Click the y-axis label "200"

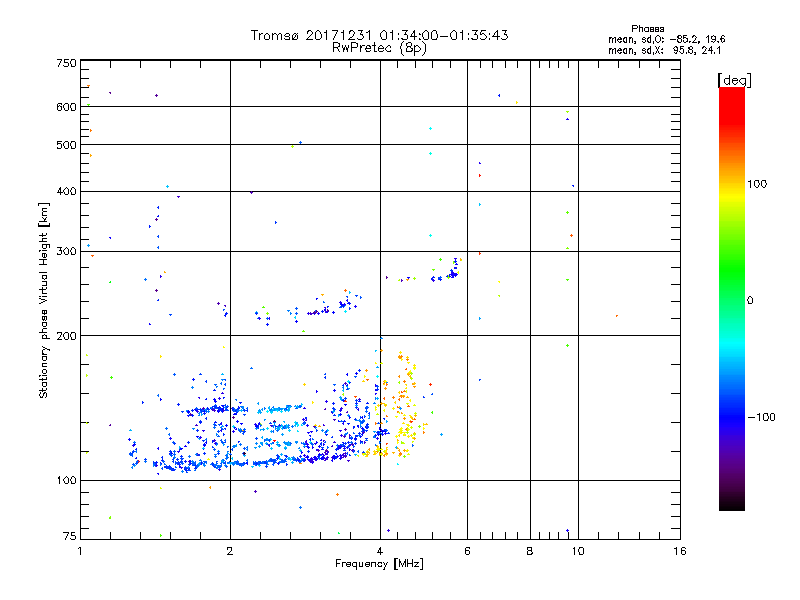click(x=66, y=336)
